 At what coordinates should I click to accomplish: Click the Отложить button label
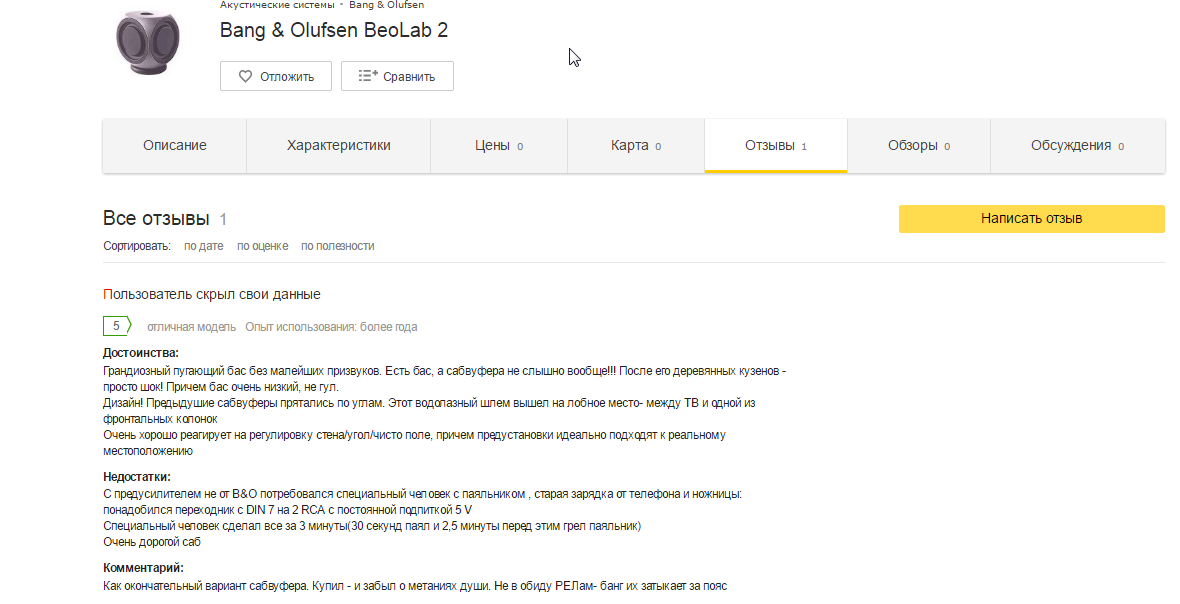287,77
